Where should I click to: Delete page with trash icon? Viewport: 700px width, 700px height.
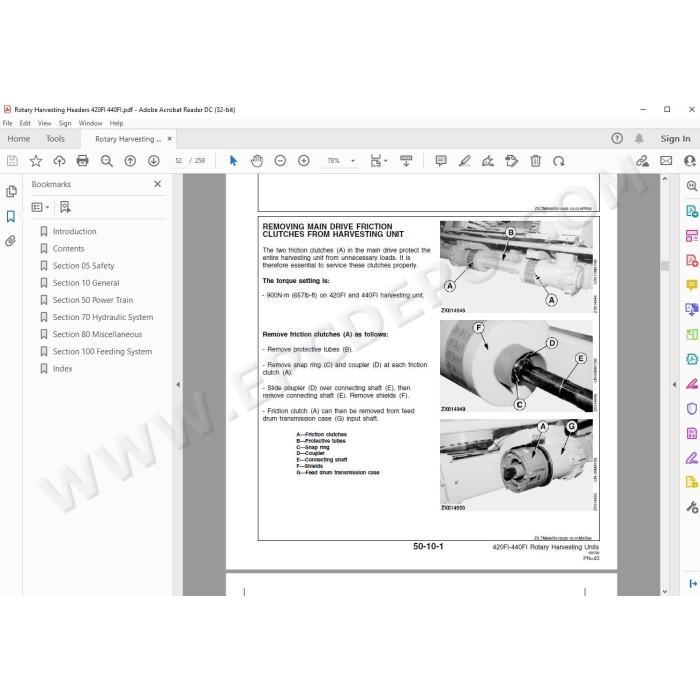[535, 161]
